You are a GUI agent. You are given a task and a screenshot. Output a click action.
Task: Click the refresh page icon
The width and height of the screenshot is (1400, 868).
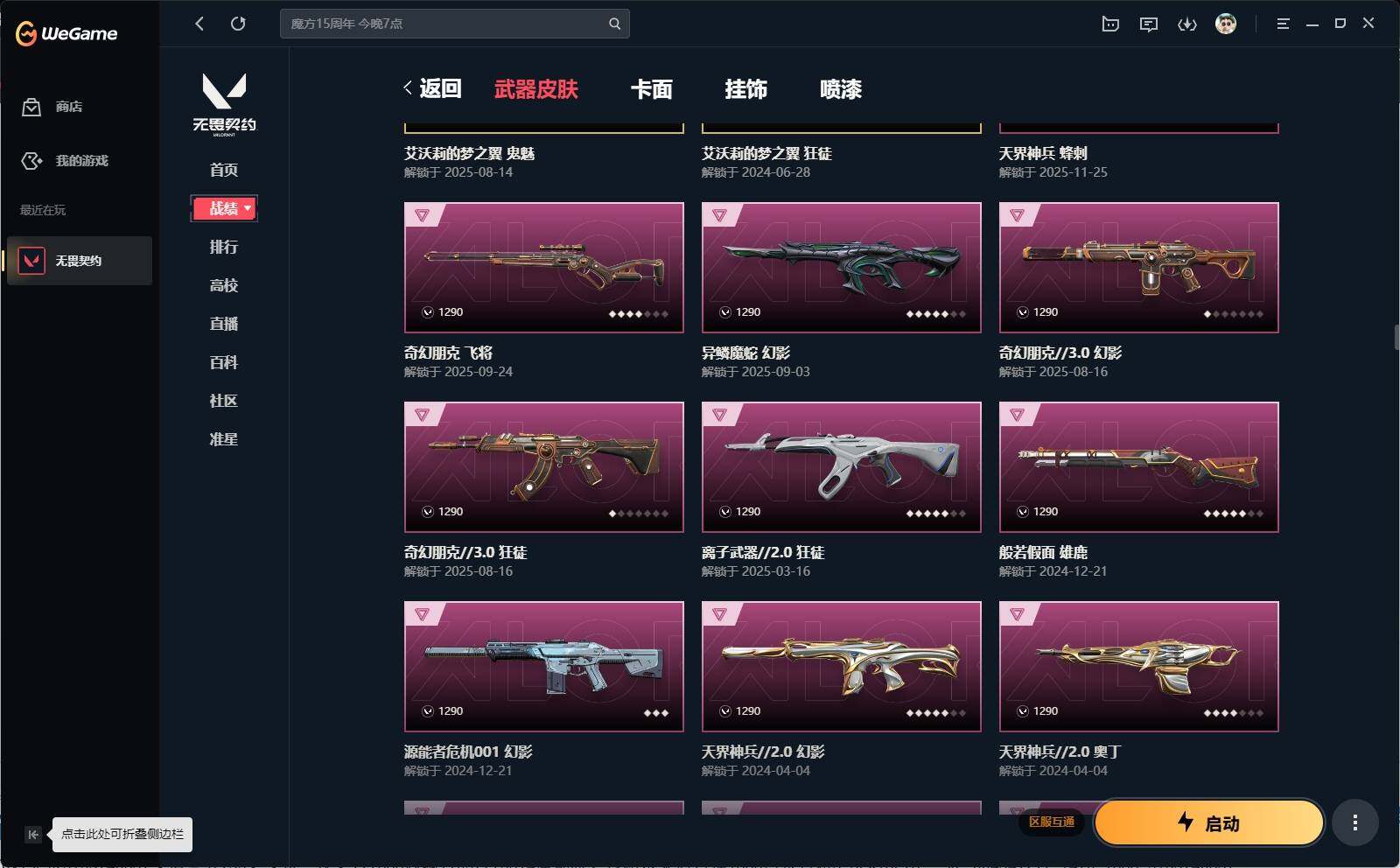point(238,24)
